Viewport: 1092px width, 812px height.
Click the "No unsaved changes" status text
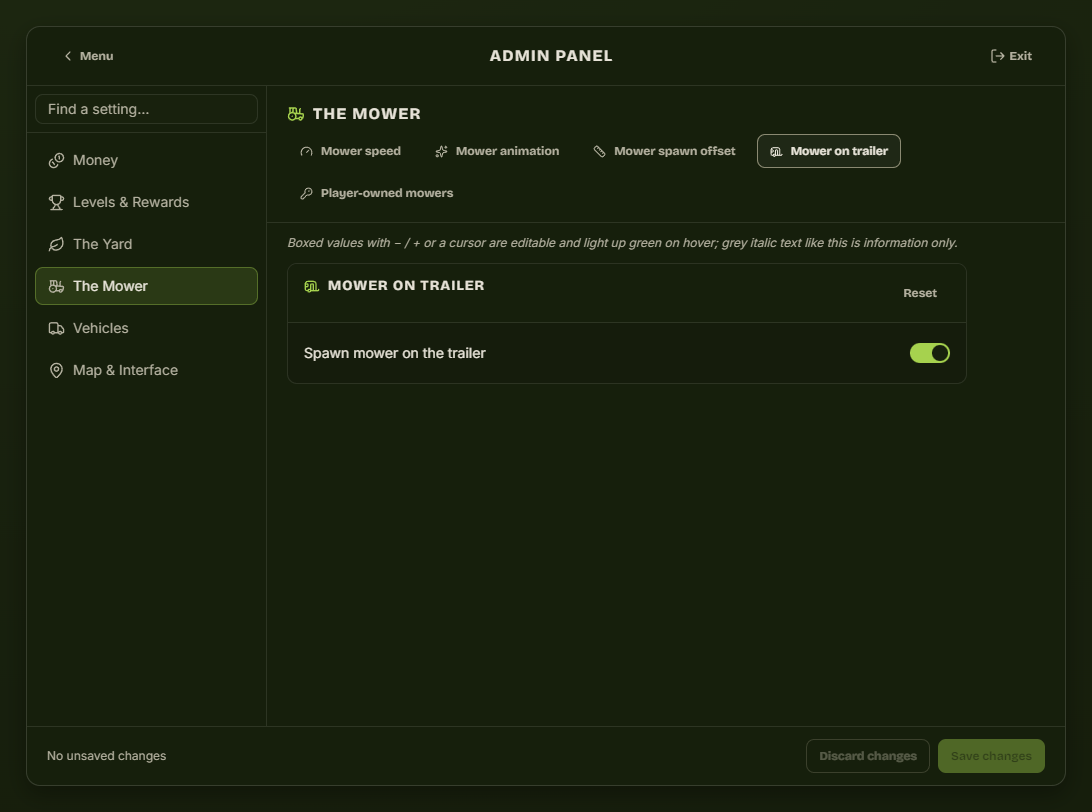pos(107,756)
